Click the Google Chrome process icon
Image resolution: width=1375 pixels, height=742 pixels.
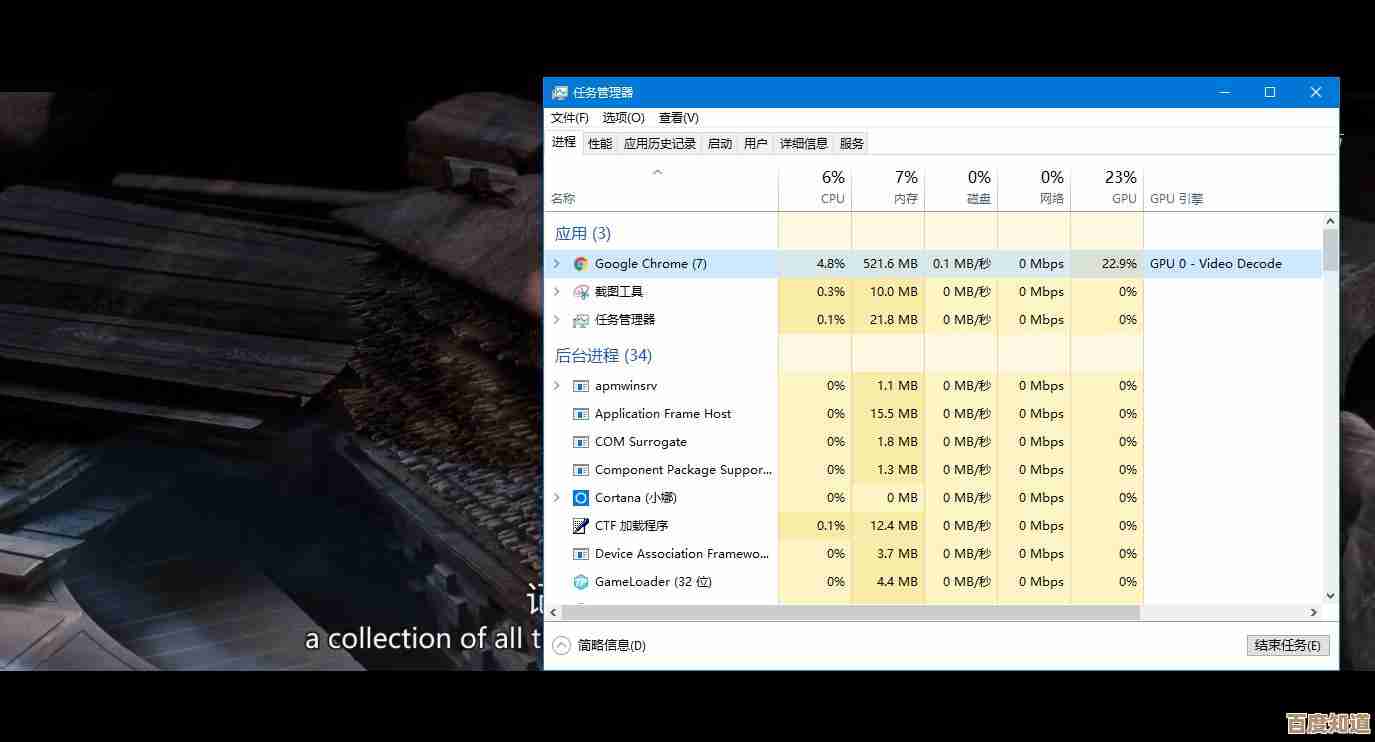pos(580,264)
